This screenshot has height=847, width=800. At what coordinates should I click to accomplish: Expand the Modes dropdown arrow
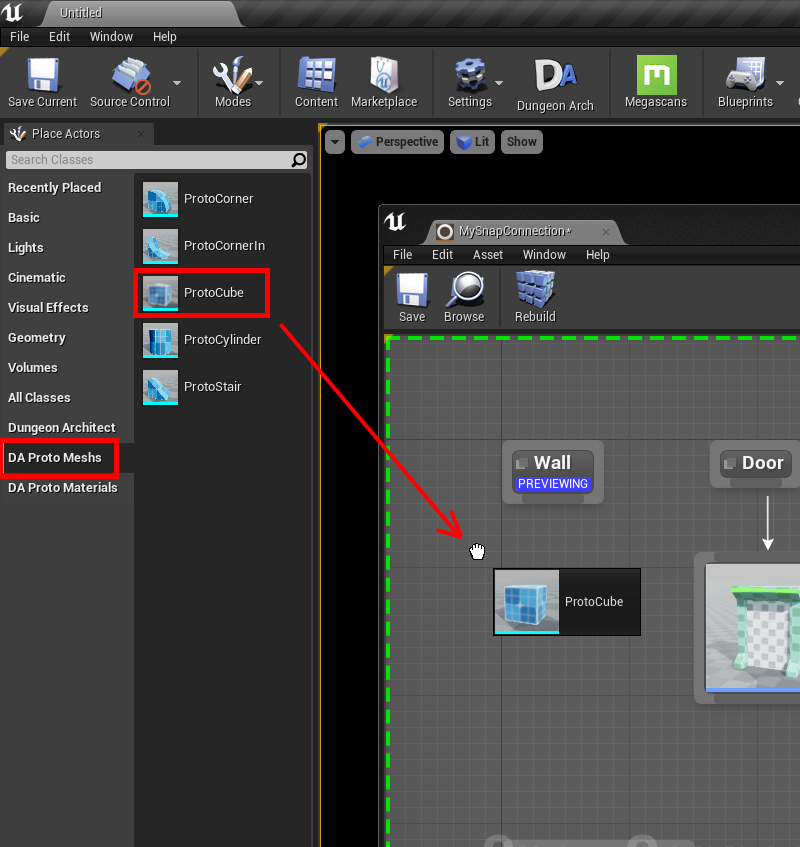click(259, 83)
